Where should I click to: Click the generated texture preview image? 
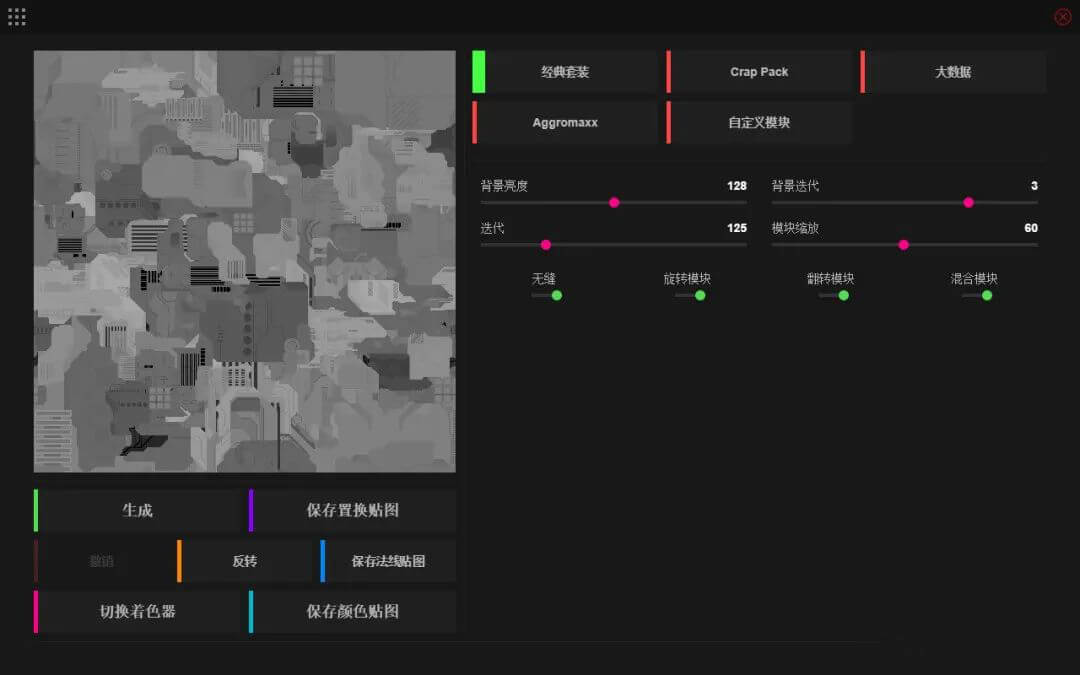point(244,261)
